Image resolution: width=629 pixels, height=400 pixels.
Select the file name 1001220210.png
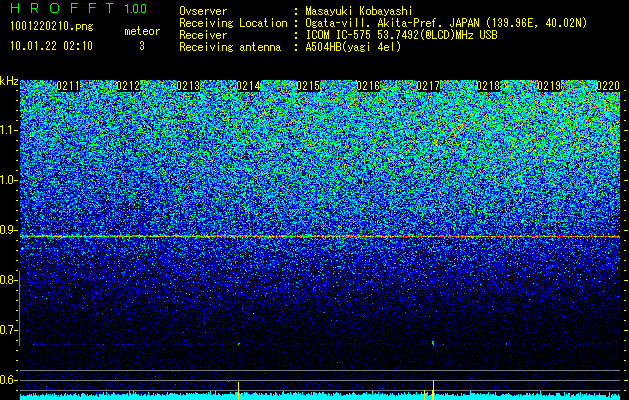tap(52, 27)
